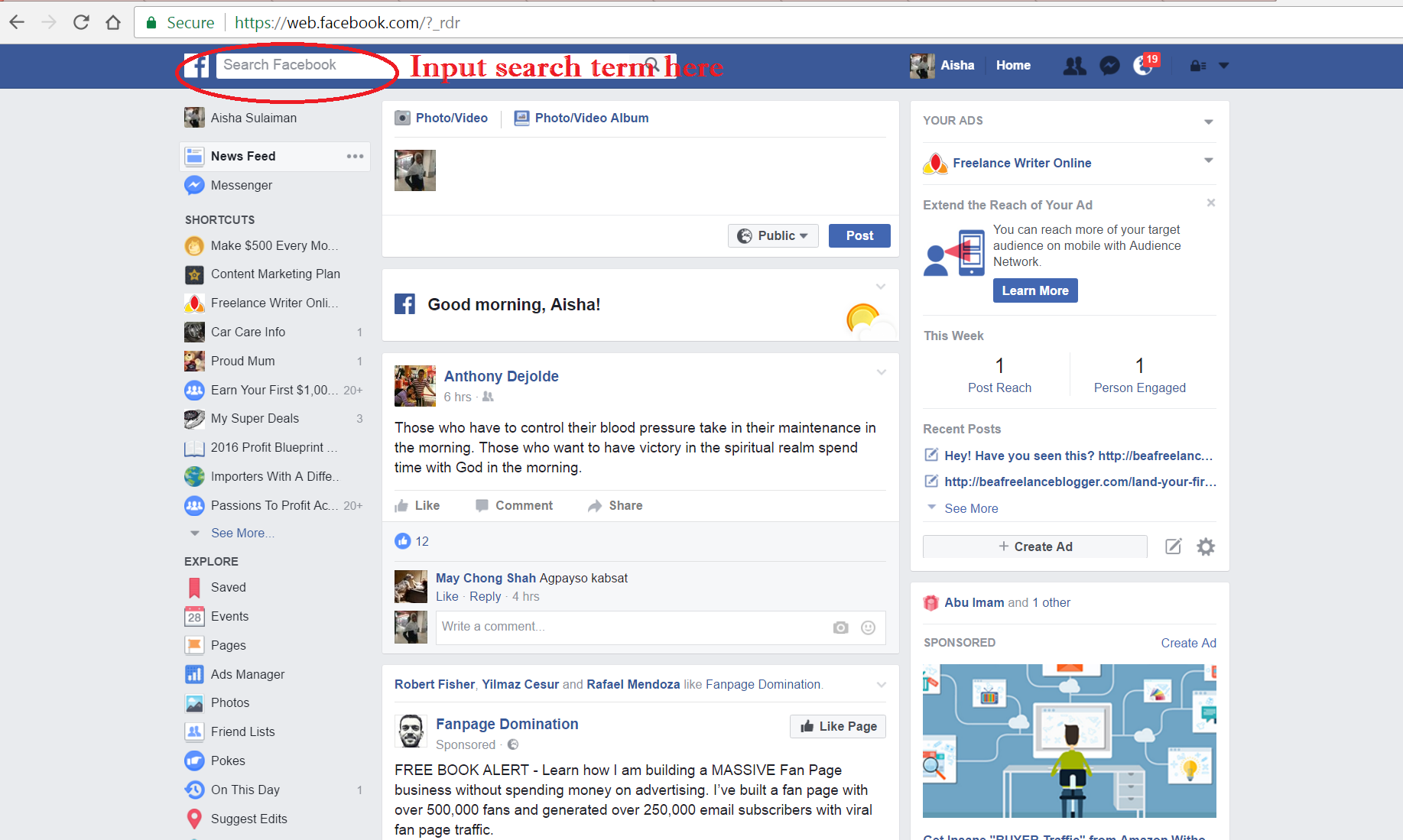Image resolution: width=1403 pixels, height=840 pixels.
Task: Like Page for Fanpage Domination
Action: click(838, 726)
